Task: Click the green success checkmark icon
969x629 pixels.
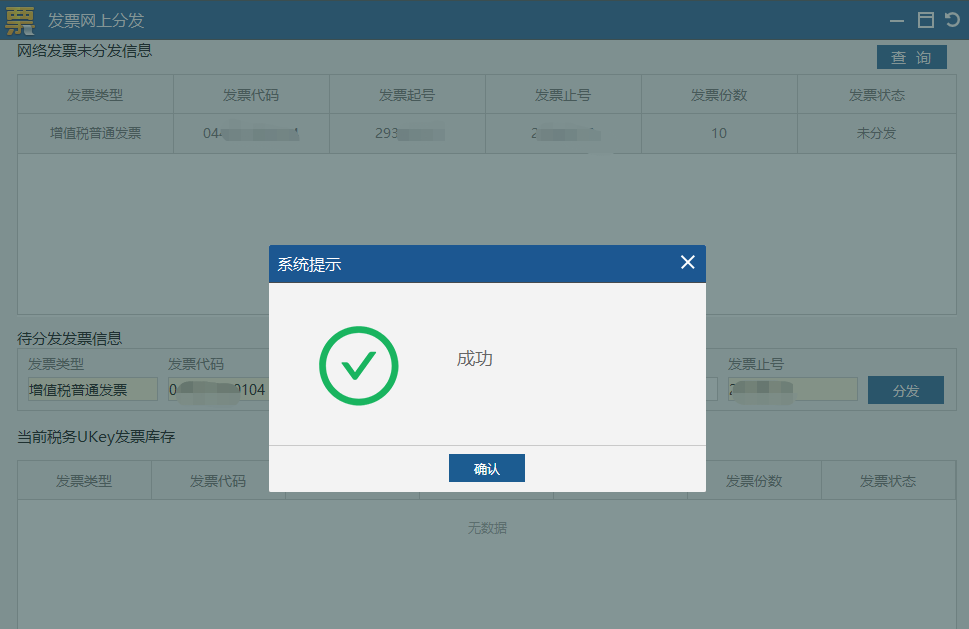Action: point(358,366)
